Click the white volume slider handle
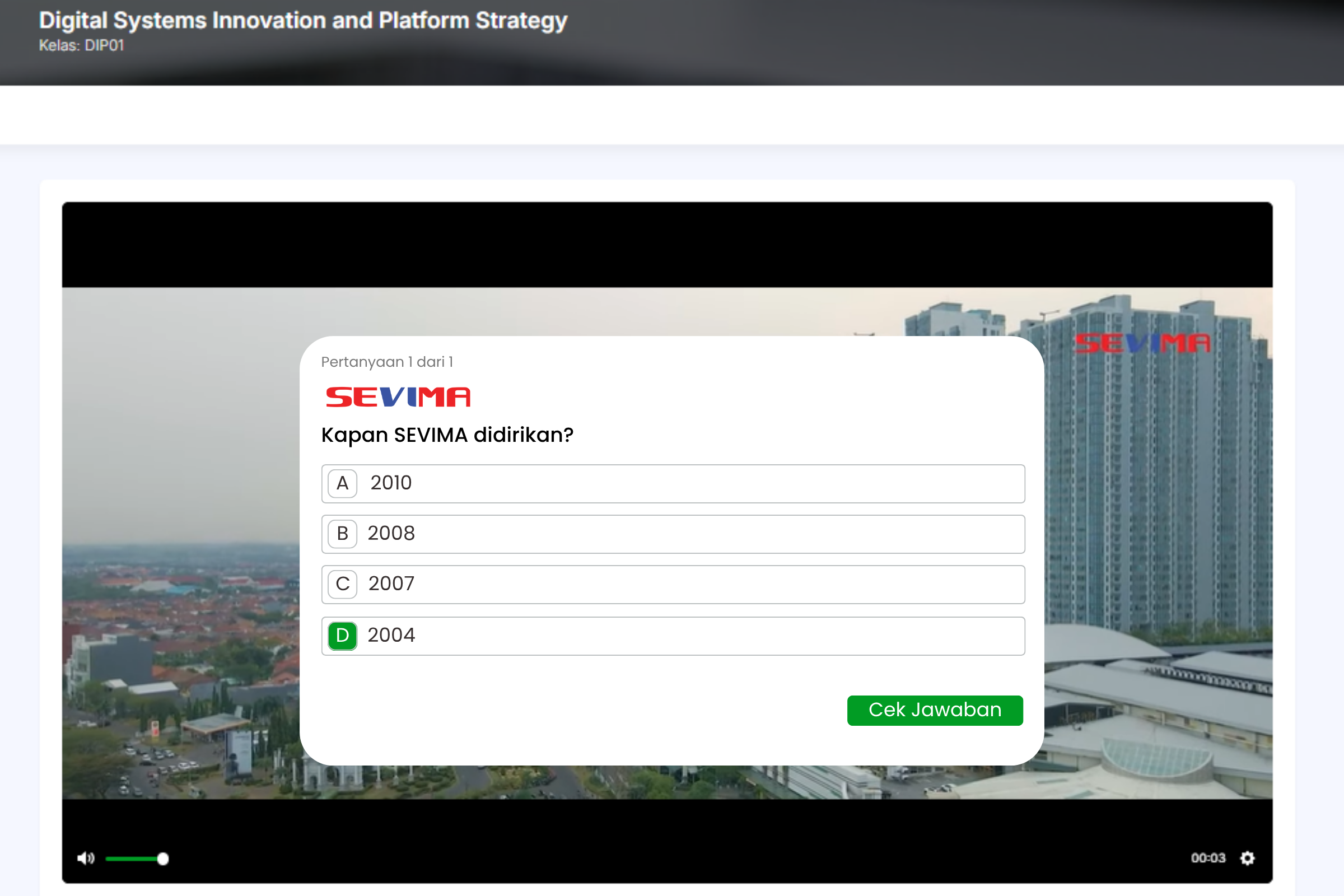Image resolution: width=1344 pixels, height=896 pixels. click(x=163, y=858)
